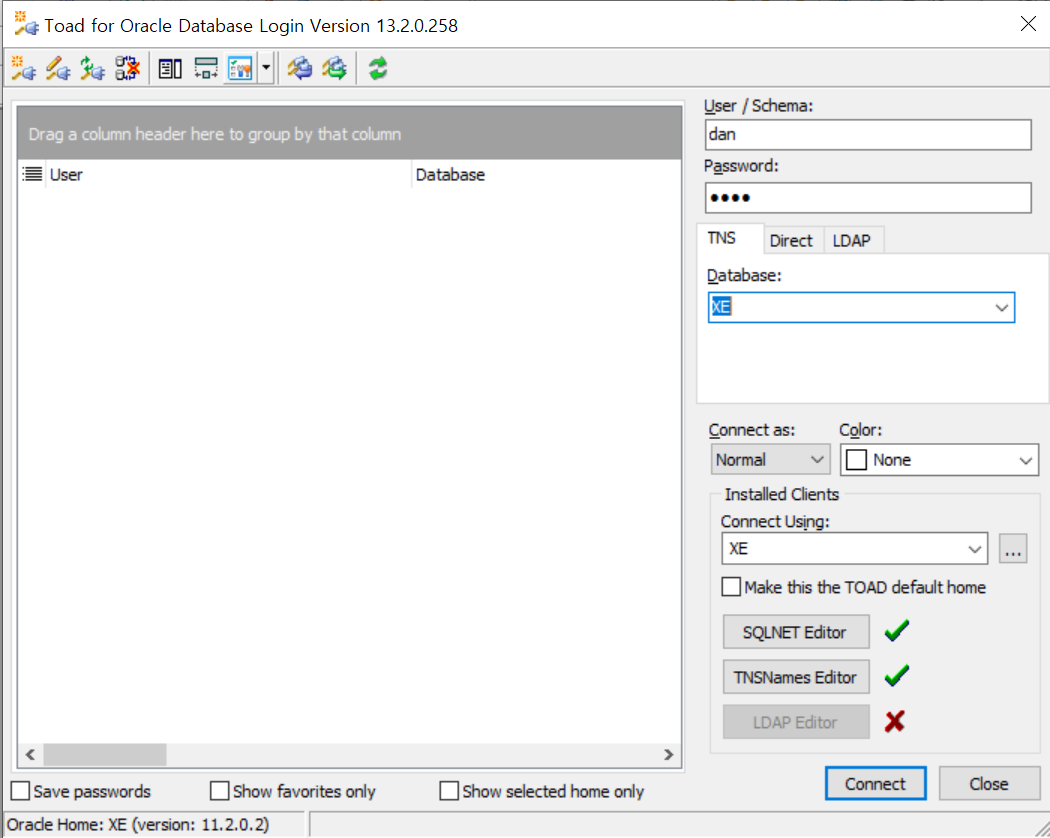1050x838 pixels.
Task: Click the highlighted checklist view toolbar icon
Action: tap(240, 68)
